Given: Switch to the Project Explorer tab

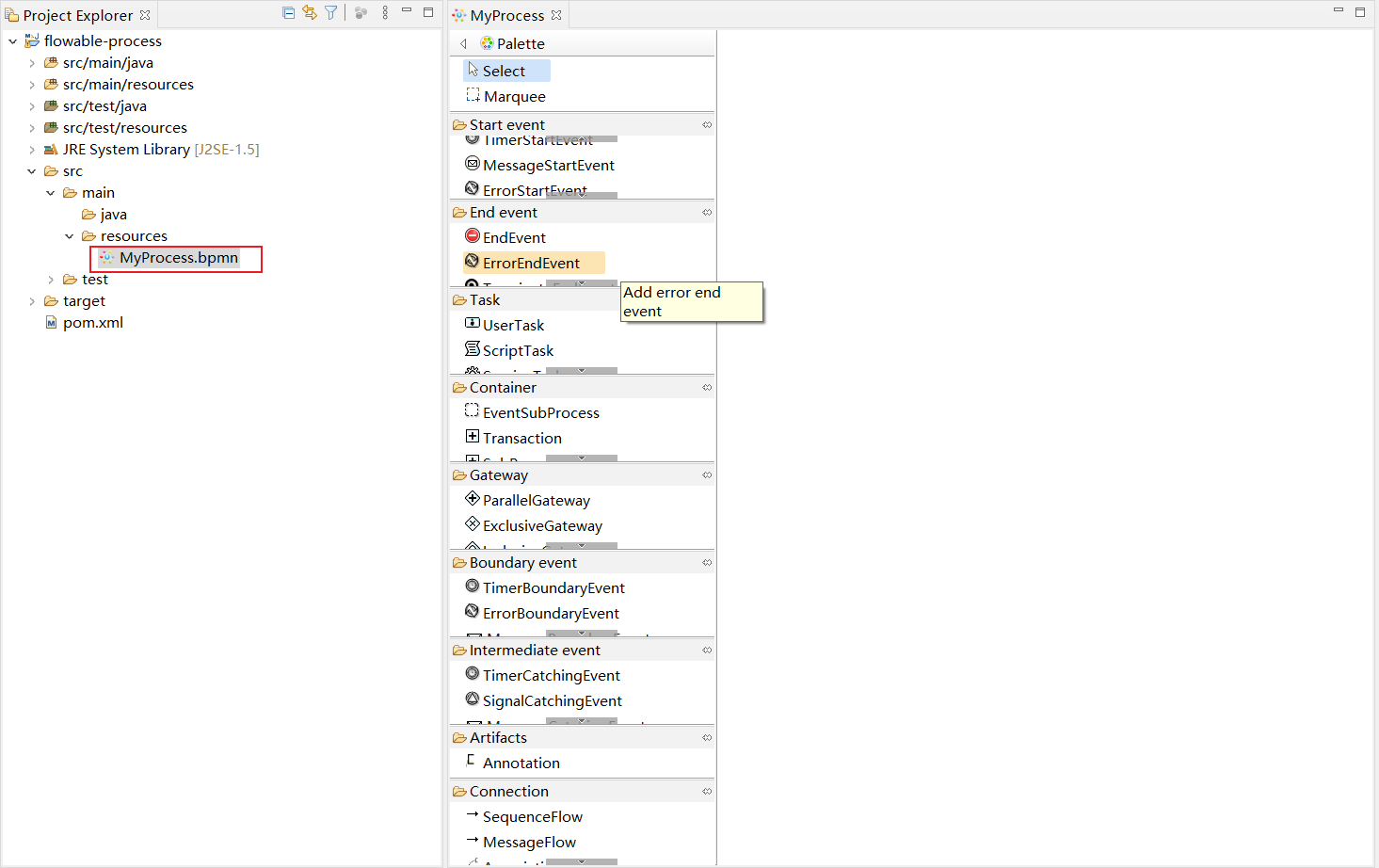Looking at the screenshot, I should point(75,14).
